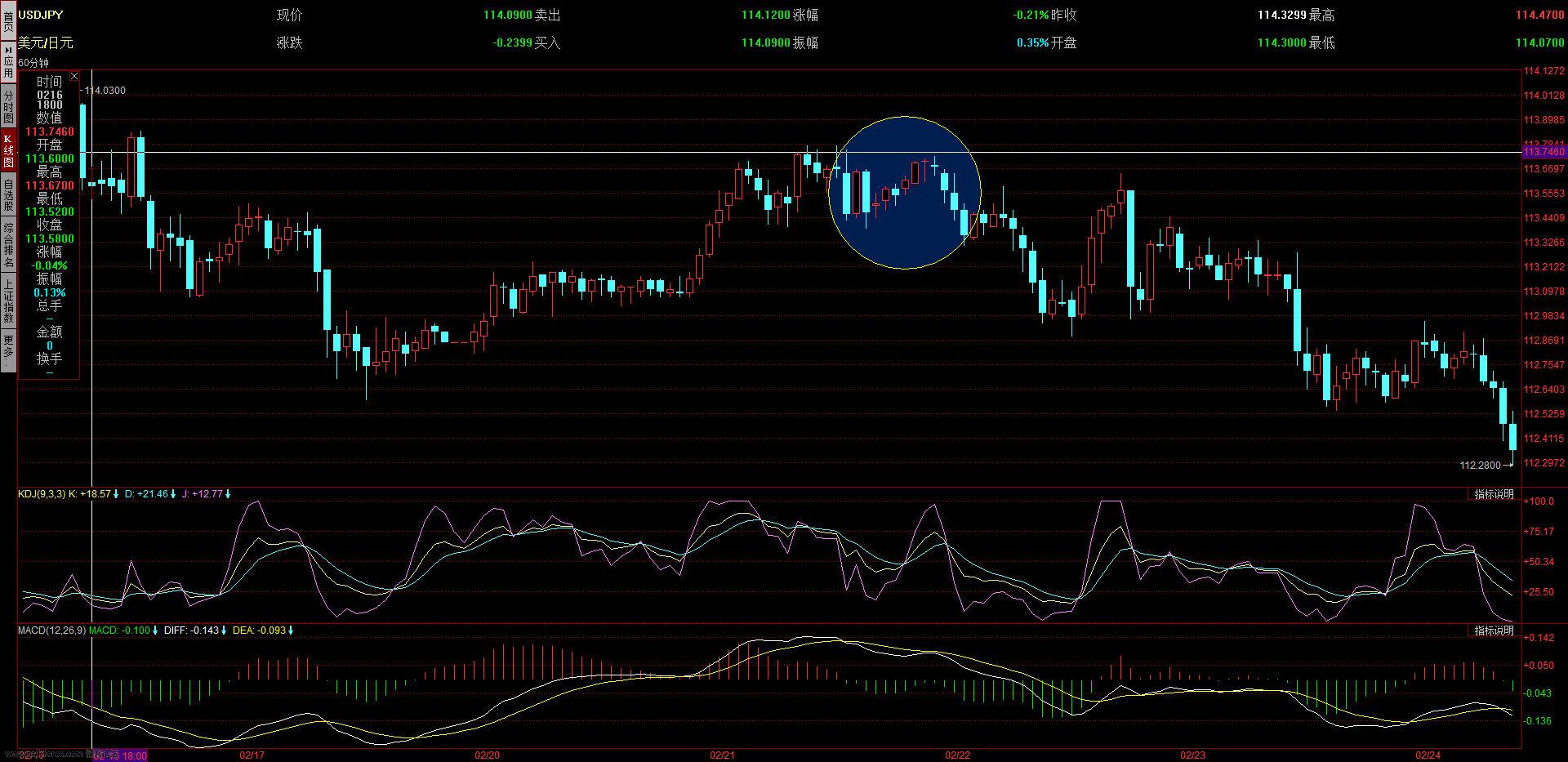Viewport: 1568px width, 762px height.
Task: Click the 振幅 value 0.35% in header
Action: coord(1032,42)
